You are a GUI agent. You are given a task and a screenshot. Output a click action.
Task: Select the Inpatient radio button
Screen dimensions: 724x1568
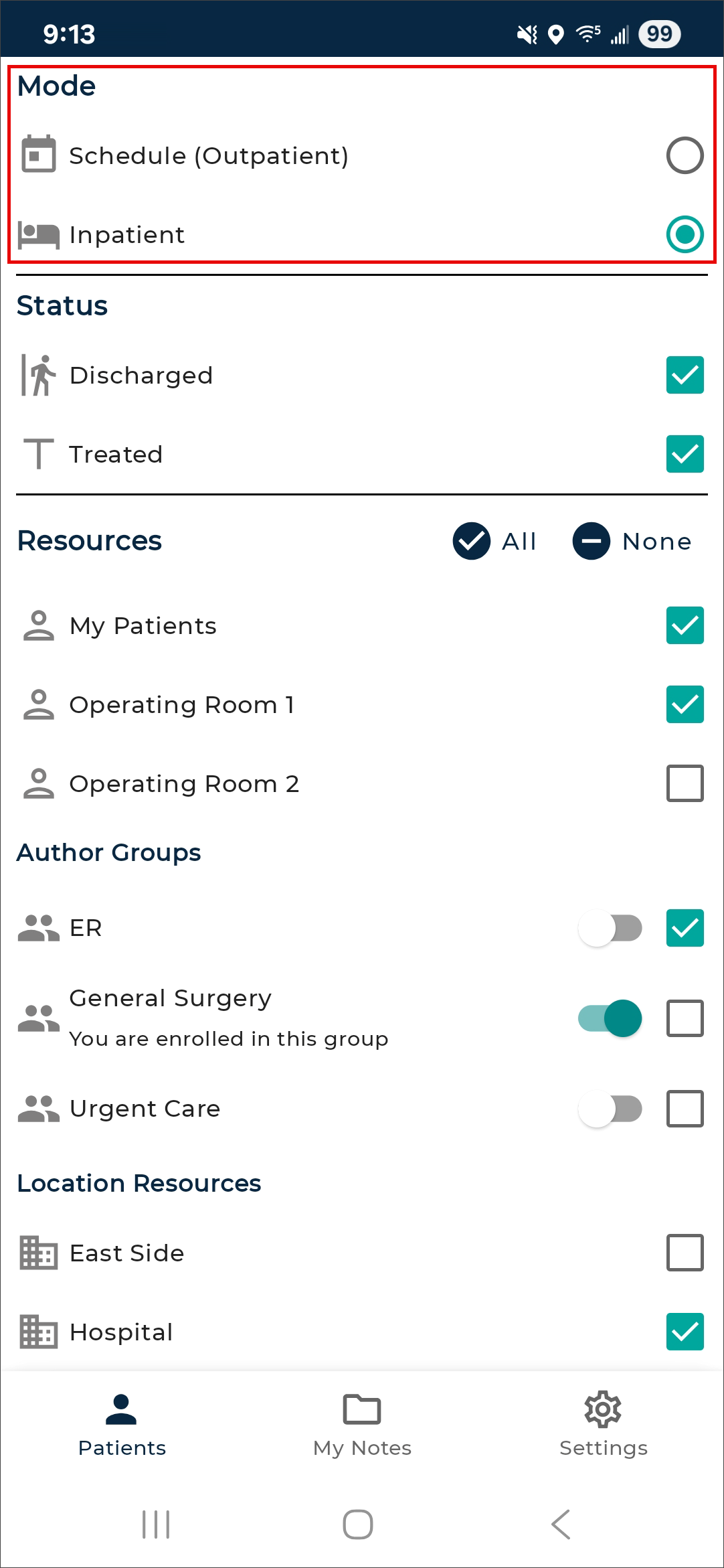click(685, 234)
